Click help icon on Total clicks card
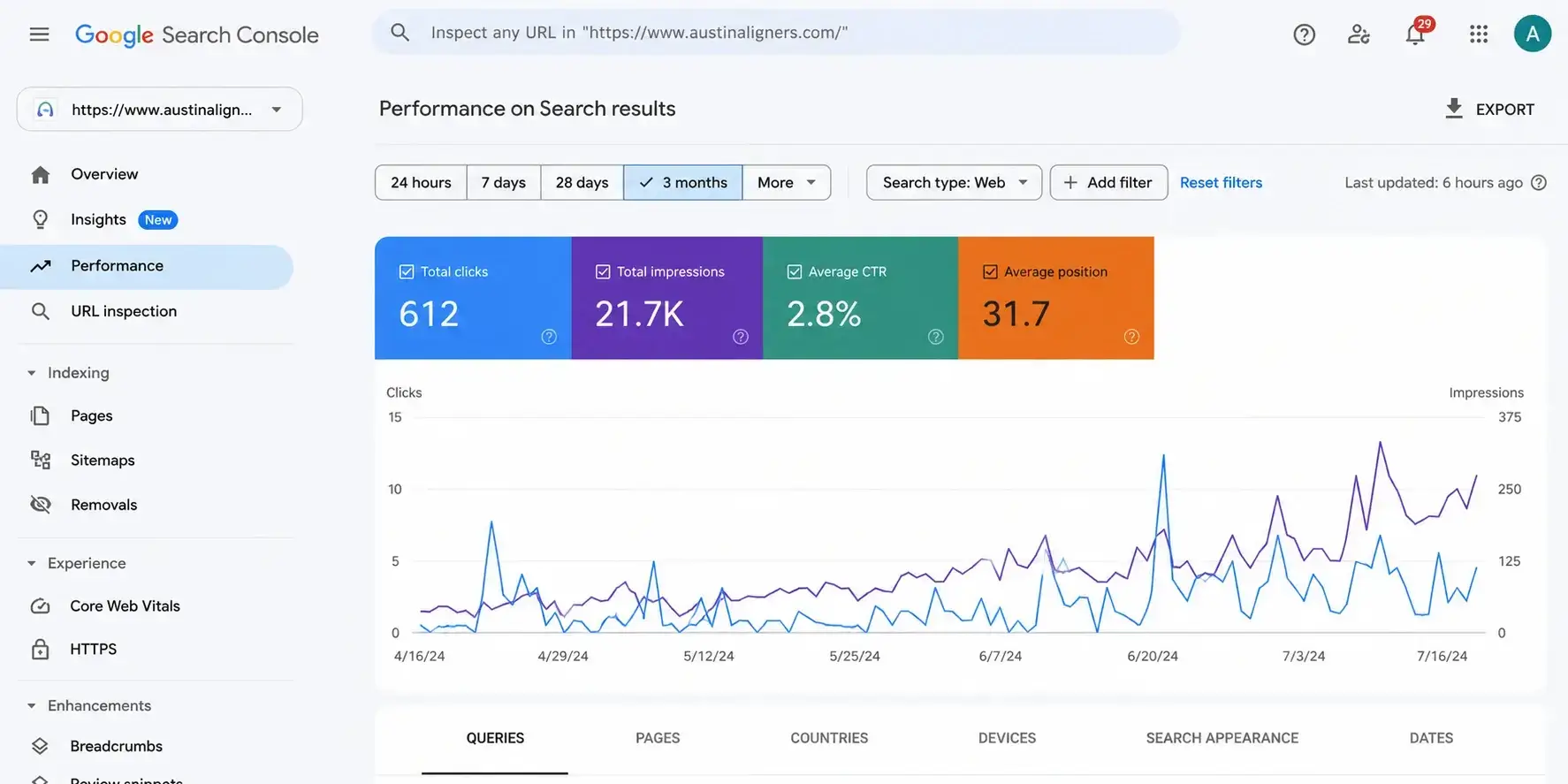The height and width of the screenshot is (784, 1568). pos(549,337)
